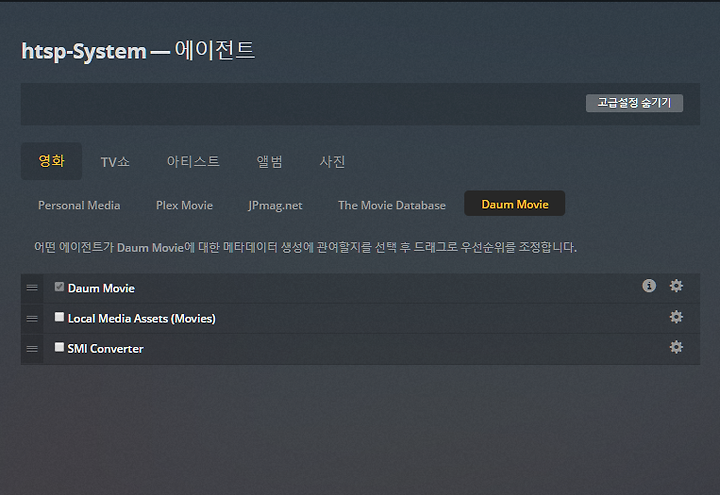The image size is (720, 495).
Task: Select the Personal Media agent tab
Action: coord(79,205)
